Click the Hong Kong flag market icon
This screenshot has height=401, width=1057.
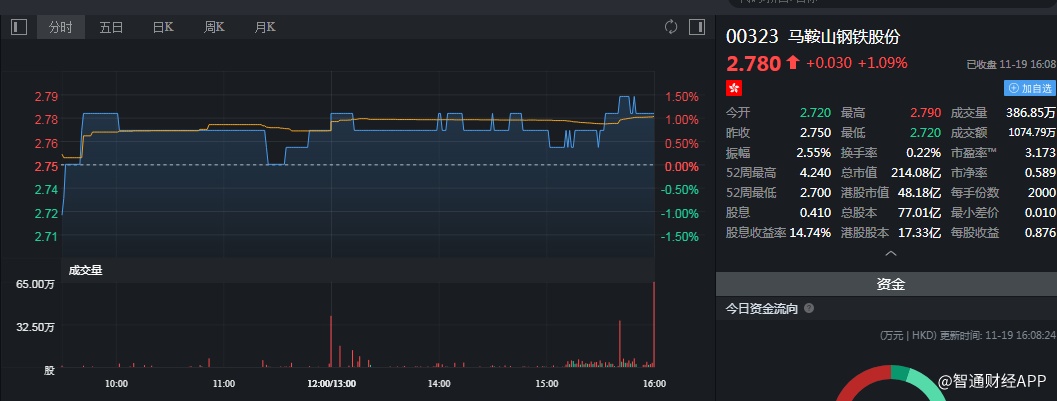click(734, 88)
